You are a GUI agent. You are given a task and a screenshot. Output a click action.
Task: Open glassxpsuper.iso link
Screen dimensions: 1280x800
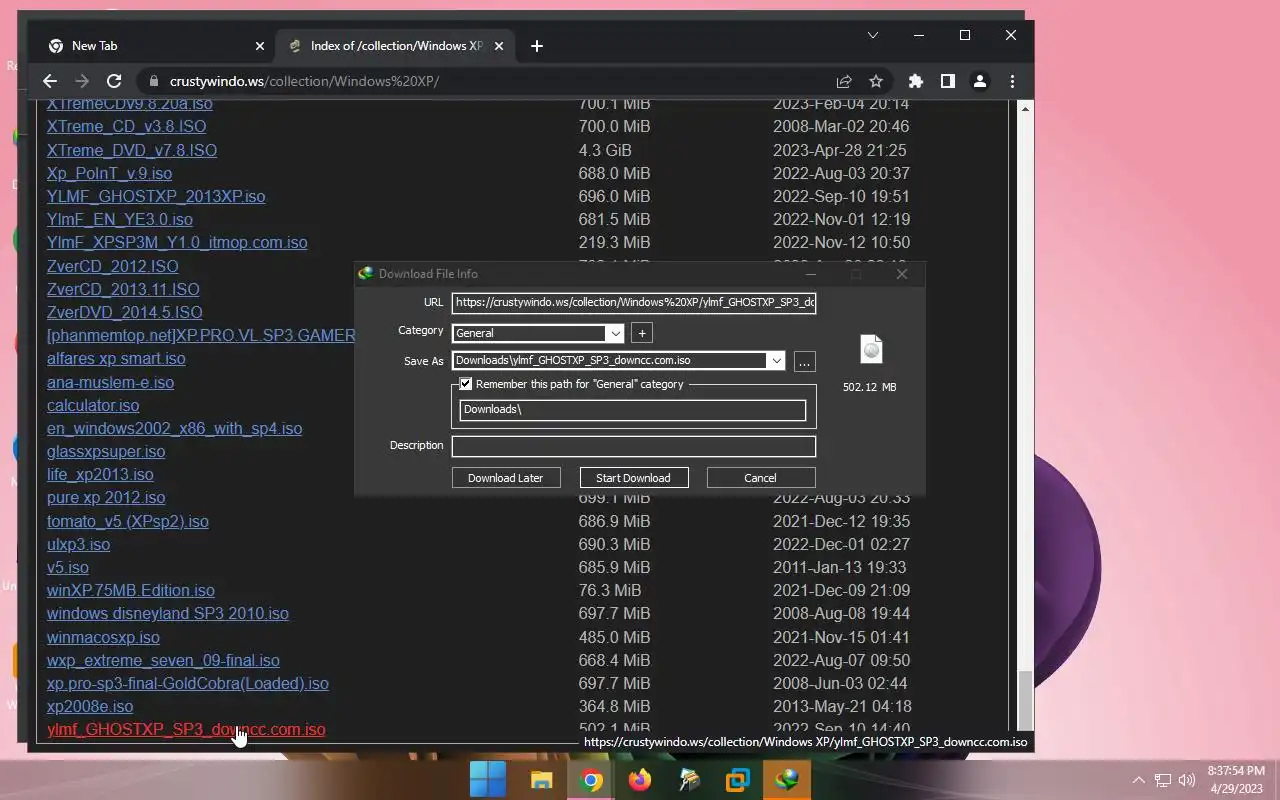106,451
